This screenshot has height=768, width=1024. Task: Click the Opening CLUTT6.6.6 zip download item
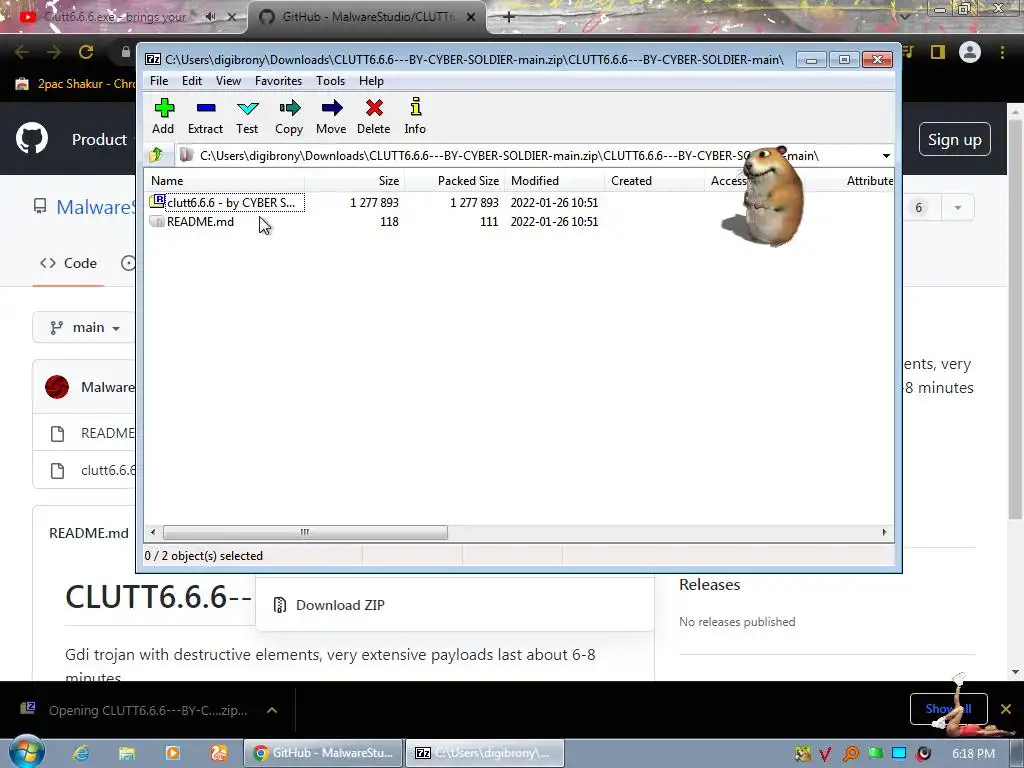[x=136, y=710]
